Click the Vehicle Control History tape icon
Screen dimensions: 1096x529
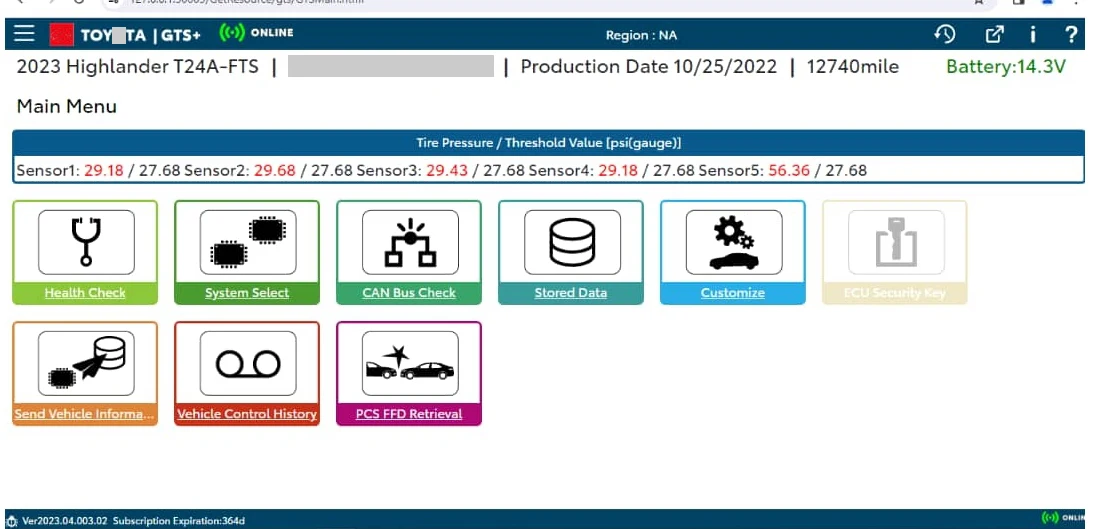248,363
